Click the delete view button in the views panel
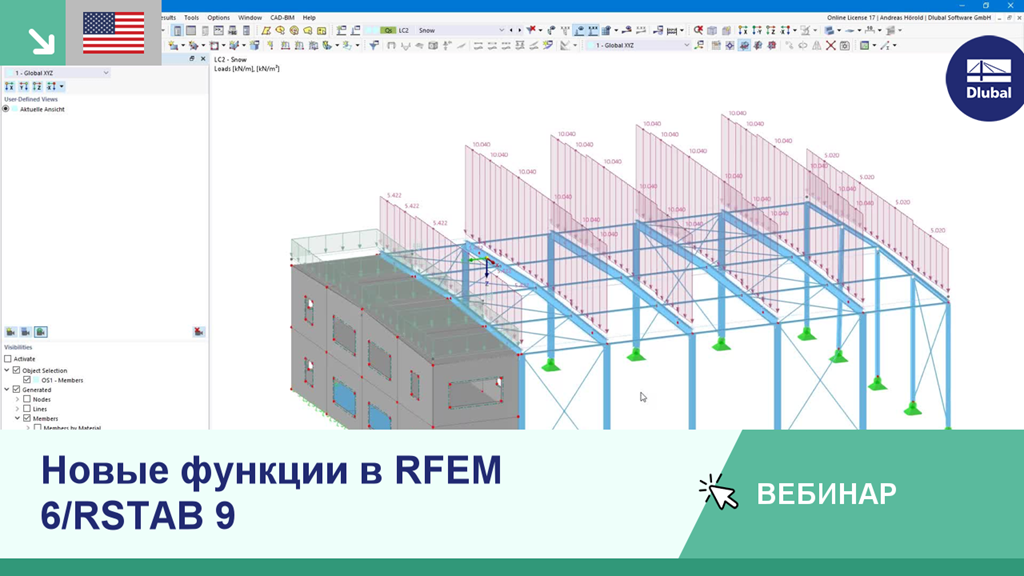The height and width of the screenshot is (576, 1024). coord(198,332)
